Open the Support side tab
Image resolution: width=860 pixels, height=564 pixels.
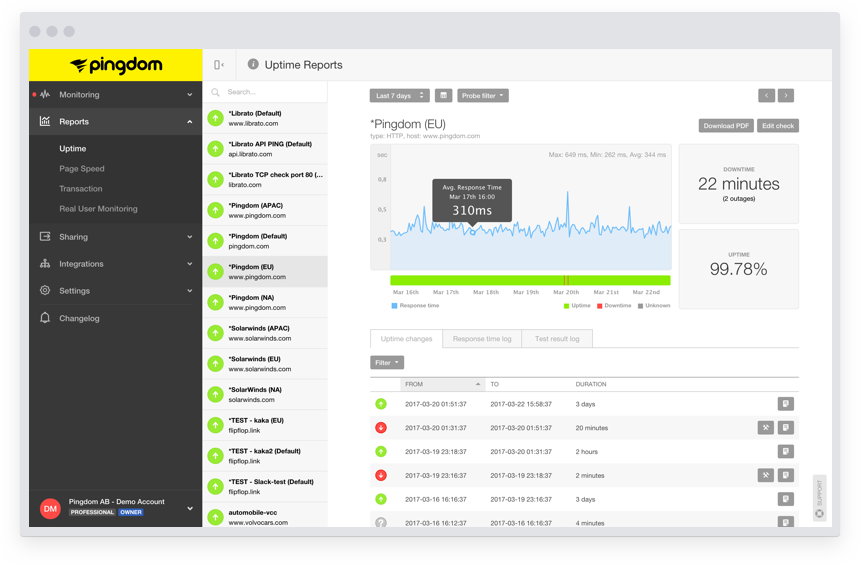tap(819, 498)
